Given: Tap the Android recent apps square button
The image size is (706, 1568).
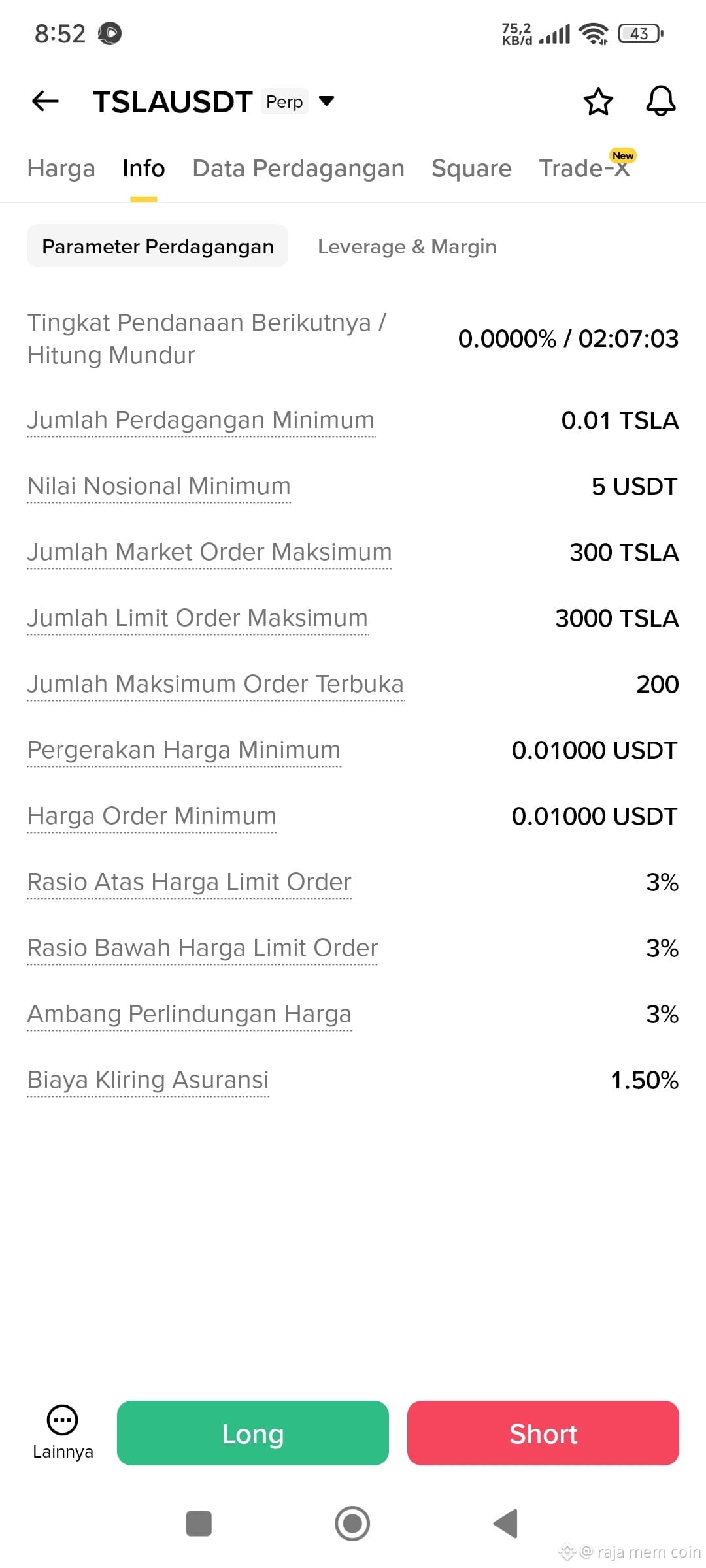Looking at the screenshot, I should [x=199, y=1523].
